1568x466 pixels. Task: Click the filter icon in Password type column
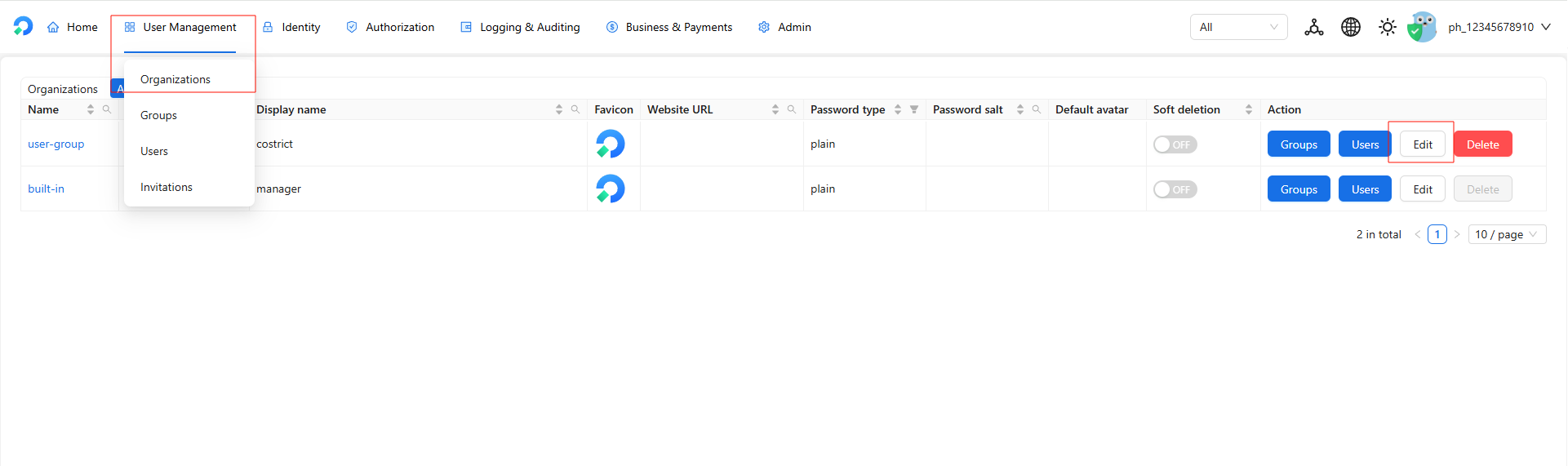(x=914, y=109)
